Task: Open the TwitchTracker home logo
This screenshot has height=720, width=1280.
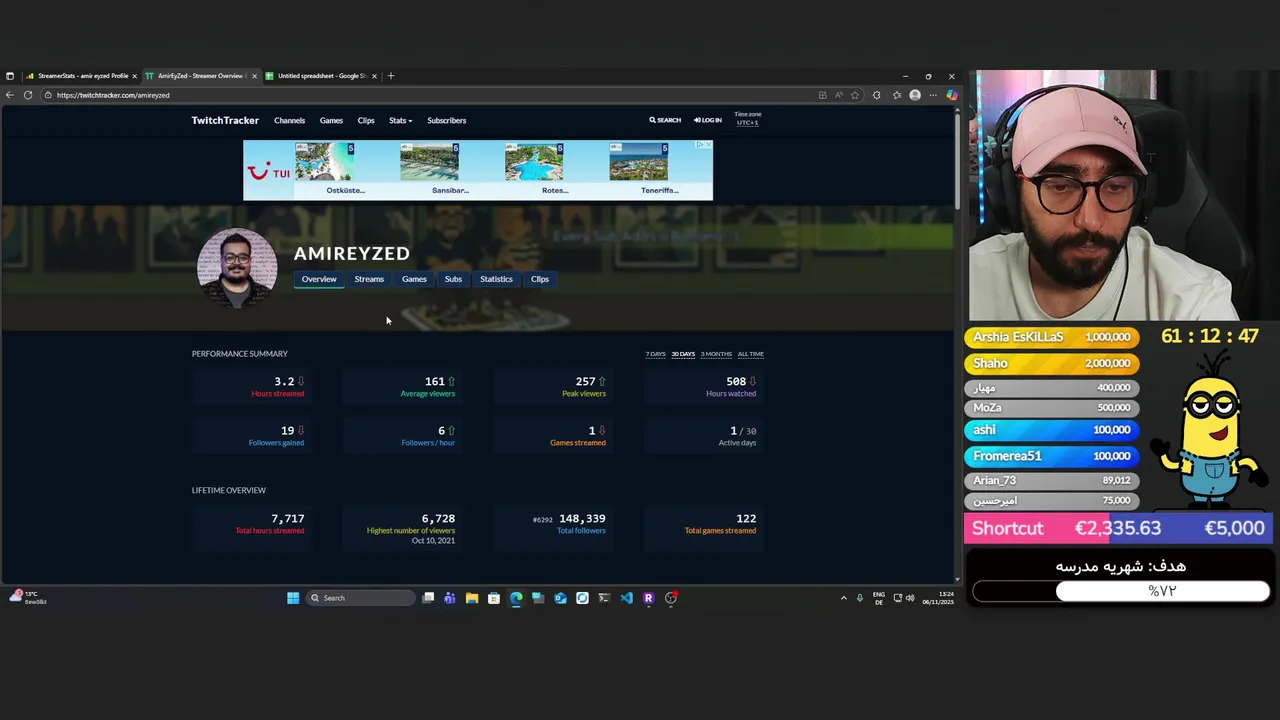Action: 225,120
